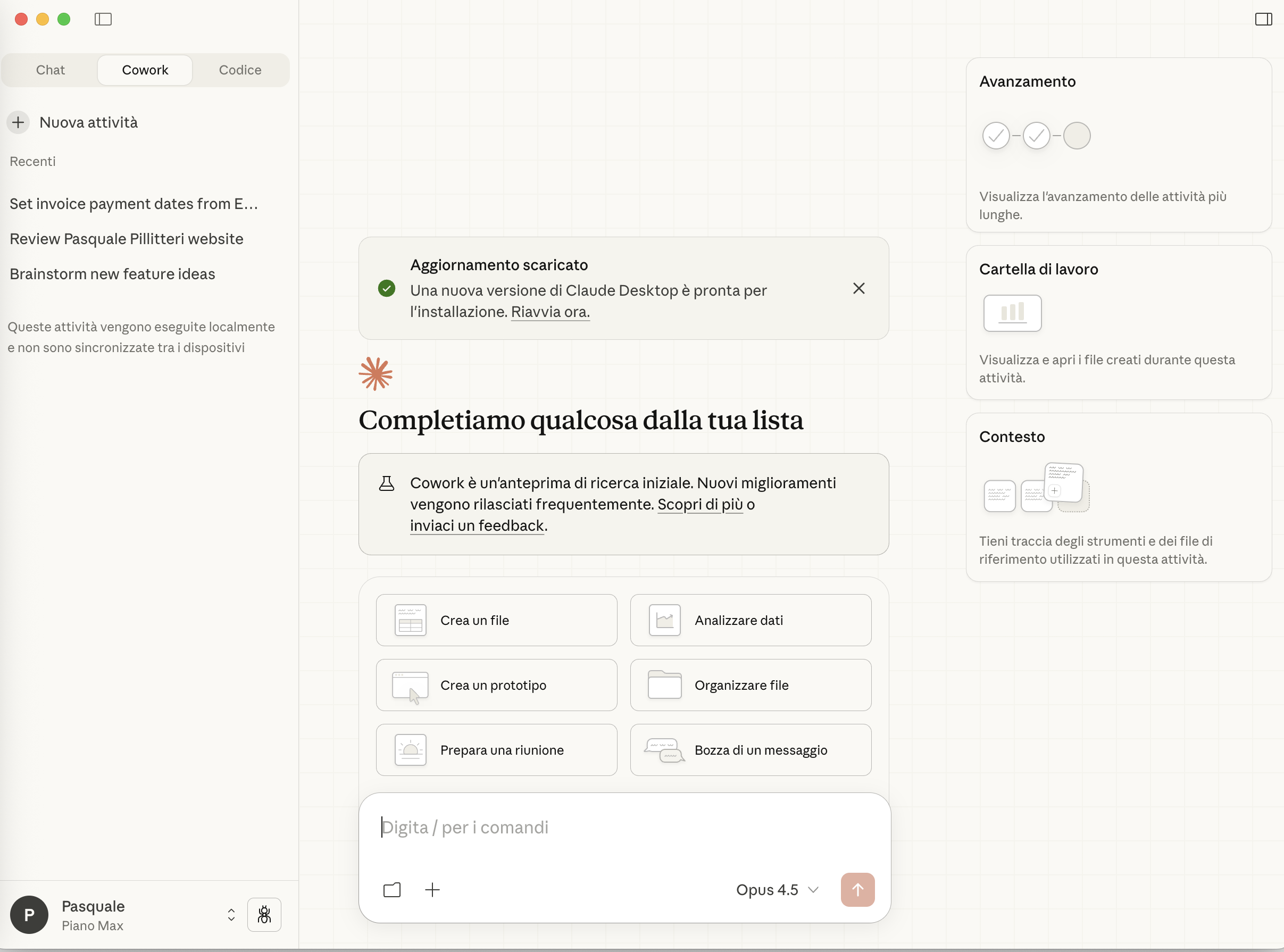Viewport: 1284px width, 952px height.
Task: Click the Bozza di un messaggio bubbles icon
Action: coord(664,750)
